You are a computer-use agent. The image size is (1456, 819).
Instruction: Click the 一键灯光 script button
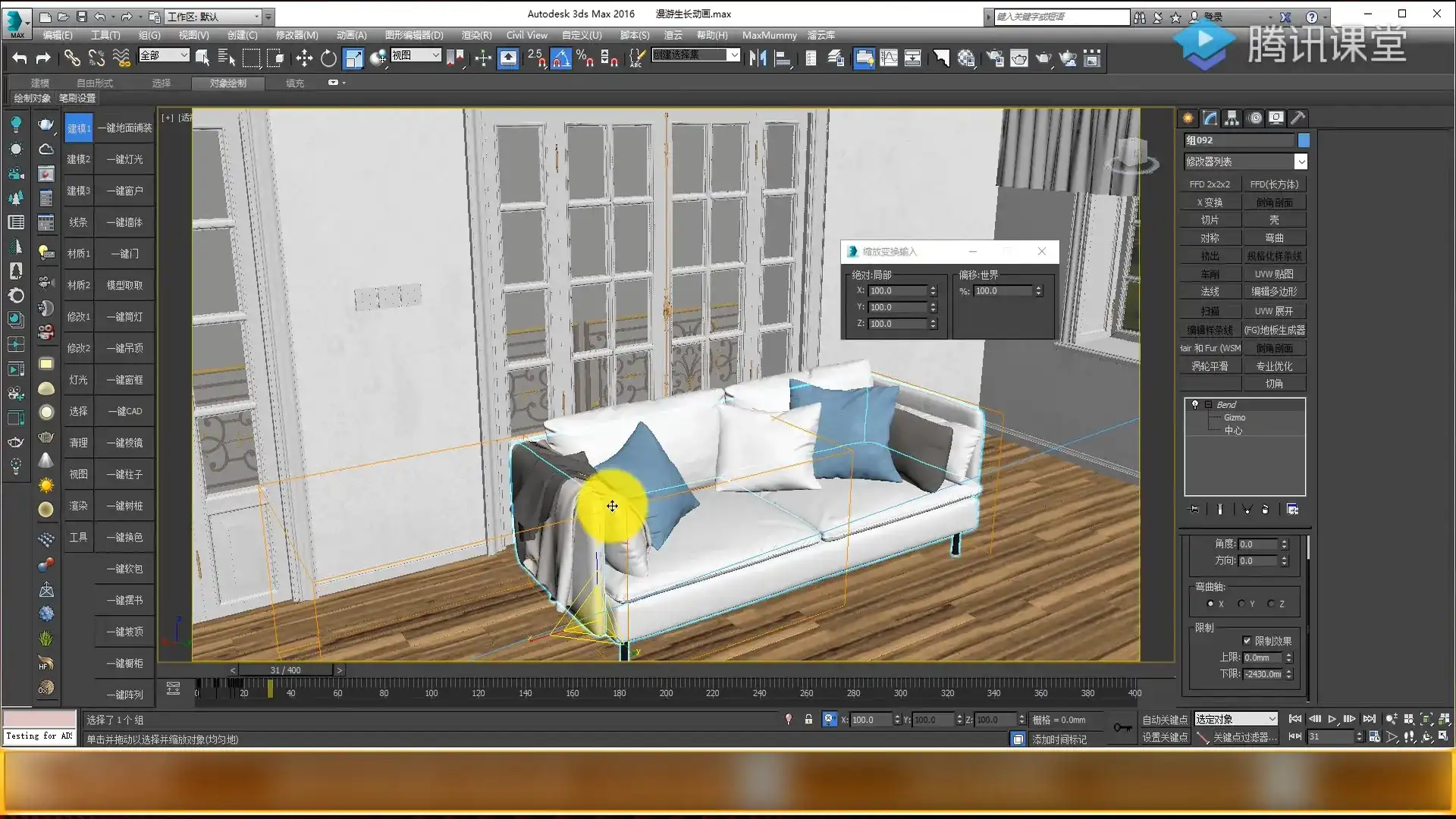tap(124, 159)
